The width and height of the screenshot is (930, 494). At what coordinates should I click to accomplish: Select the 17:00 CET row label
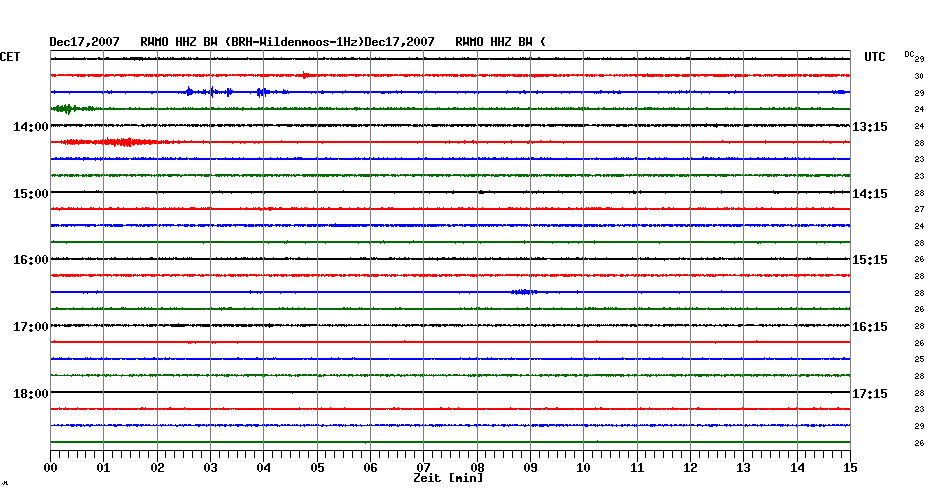[x=31, y=327]
